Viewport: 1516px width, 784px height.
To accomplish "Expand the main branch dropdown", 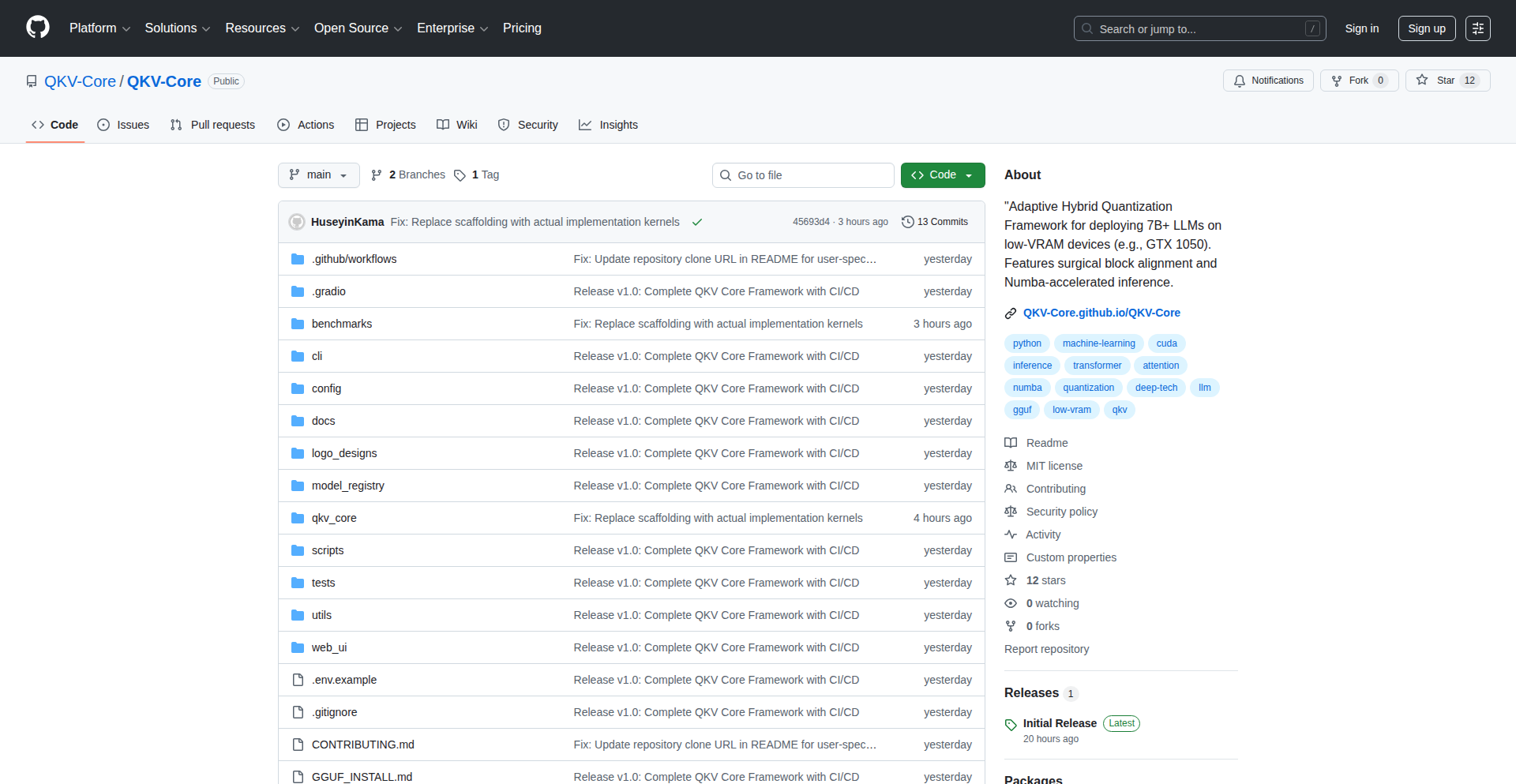I will pyautogui.click(x=318, y=175).
